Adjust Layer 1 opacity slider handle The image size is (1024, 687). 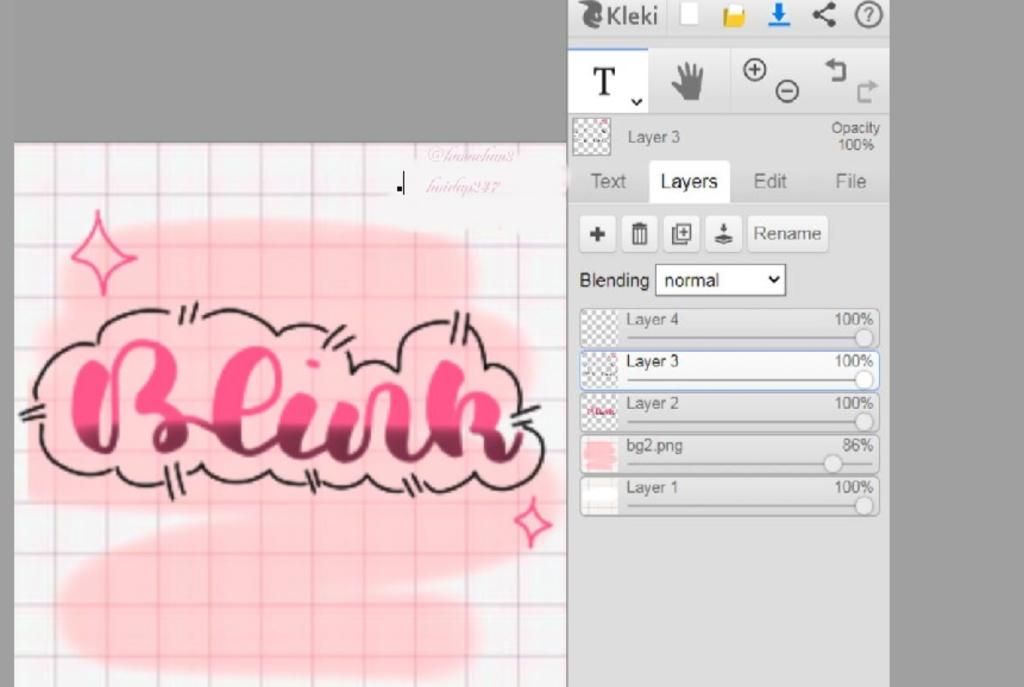click(863, 505)
